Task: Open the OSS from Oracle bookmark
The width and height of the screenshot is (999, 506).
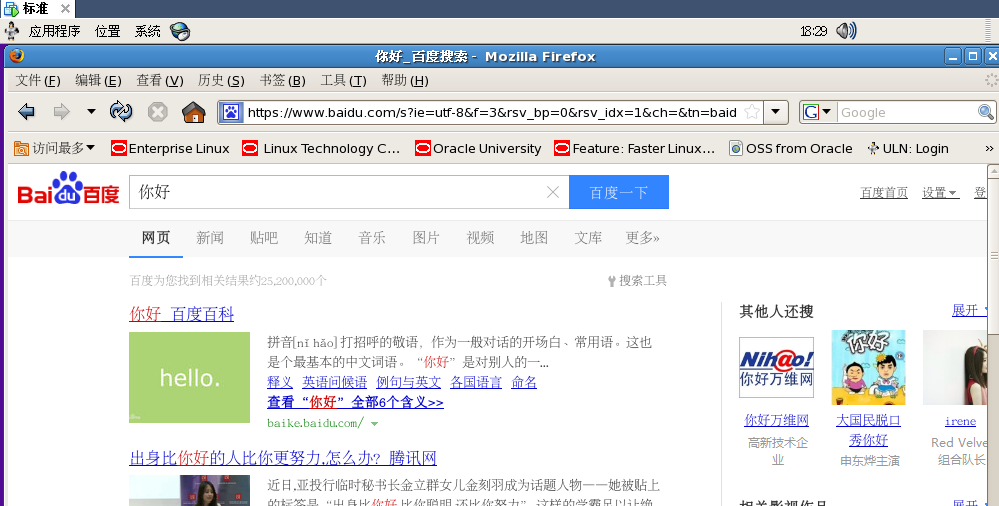Action: click(791, 148)
